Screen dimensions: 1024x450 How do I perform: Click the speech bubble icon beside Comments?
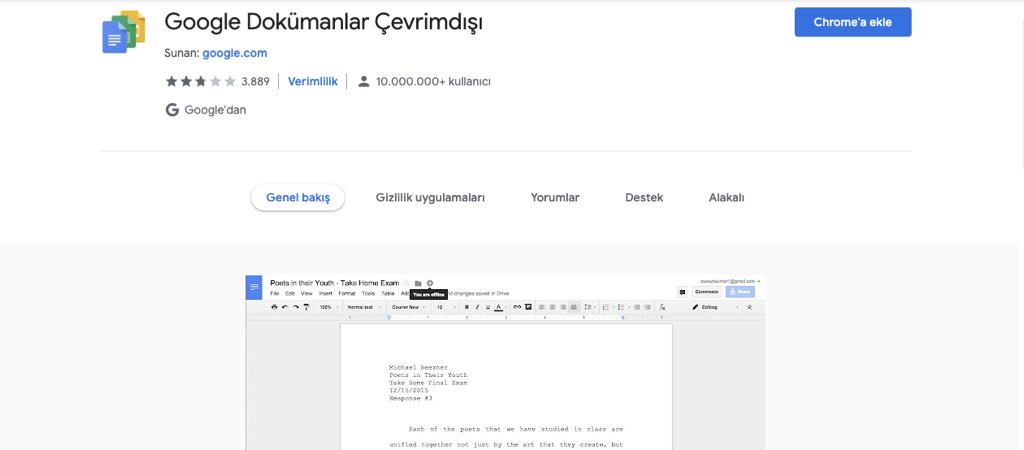[x=682, y=292]
